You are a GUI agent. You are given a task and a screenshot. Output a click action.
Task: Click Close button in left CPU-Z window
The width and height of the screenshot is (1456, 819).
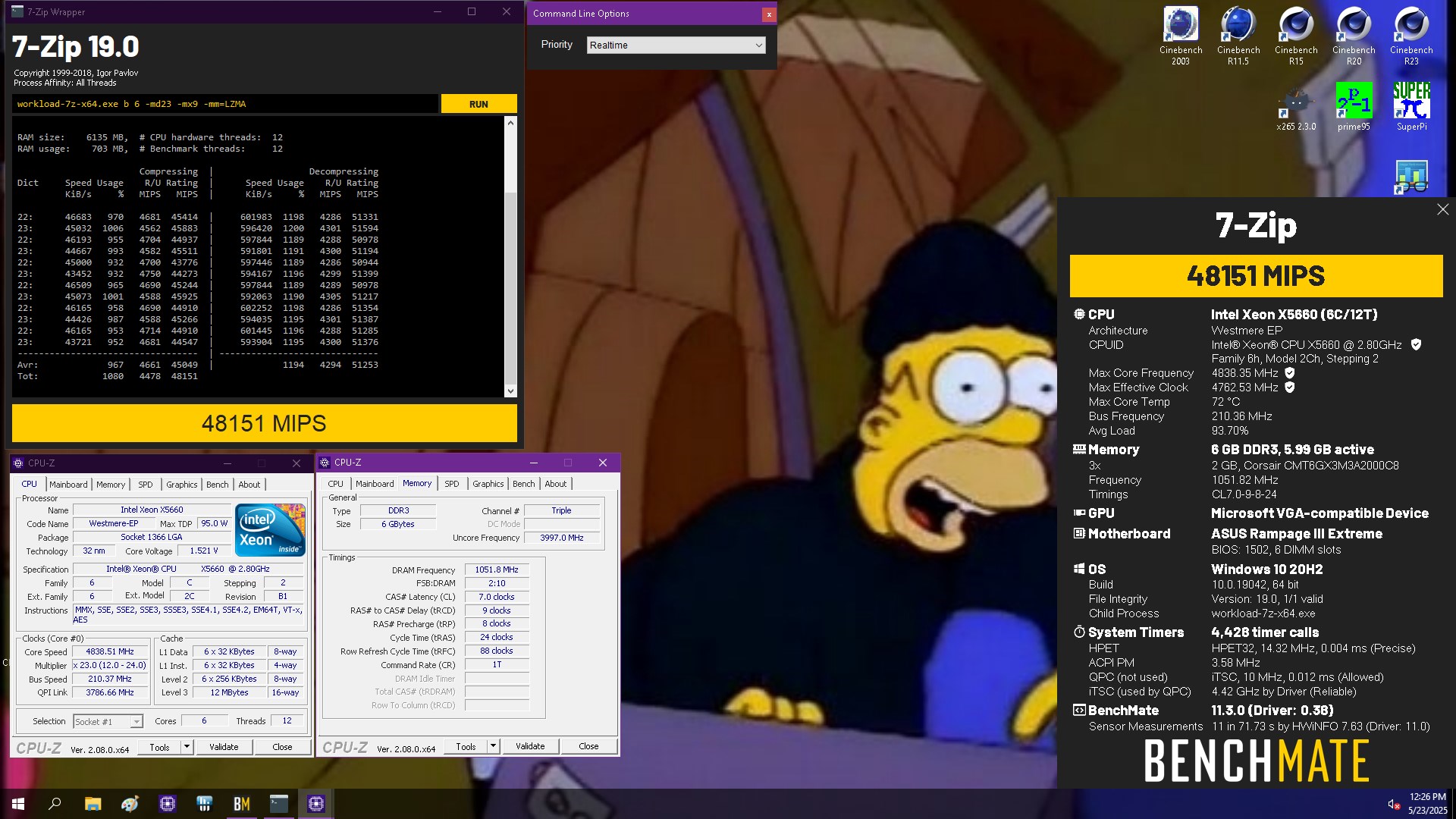[x=282, y=747]
